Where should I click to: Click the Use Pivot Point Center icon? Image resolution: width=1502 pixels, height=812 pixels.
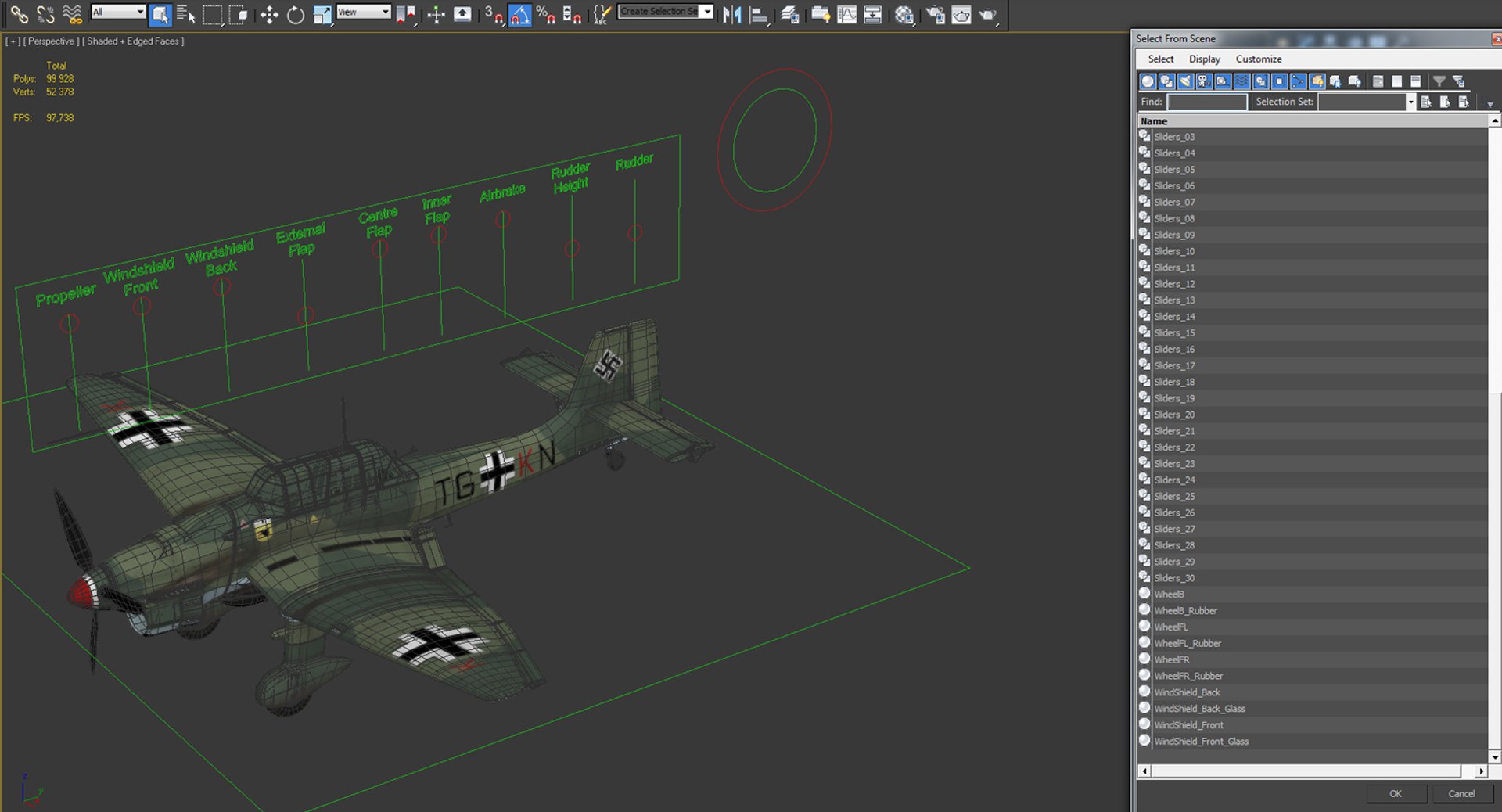pos(405,14)
